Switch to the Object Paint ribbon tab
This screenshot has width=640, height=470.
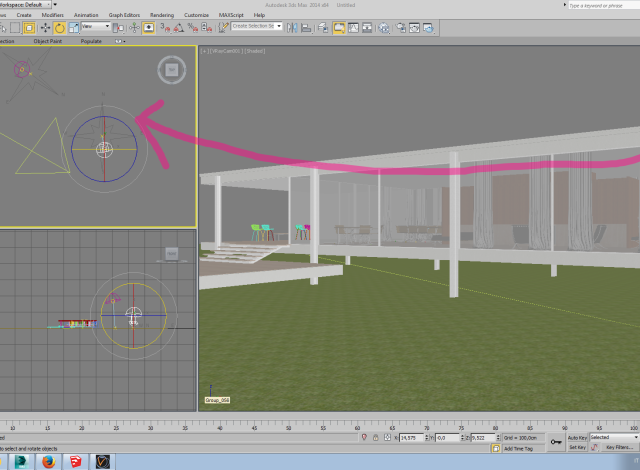(x=48, y=41)
